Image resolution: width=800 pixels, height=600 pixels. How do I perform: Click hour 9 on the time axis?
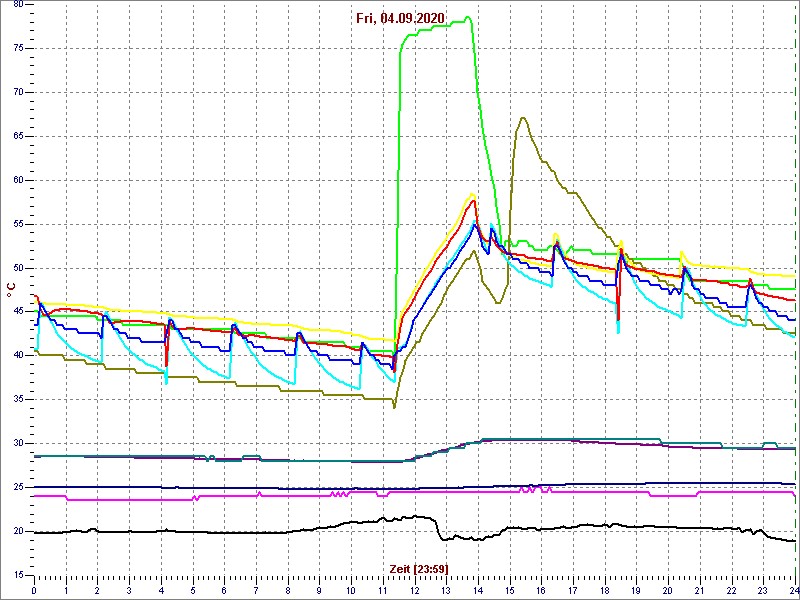coord(319,591)
